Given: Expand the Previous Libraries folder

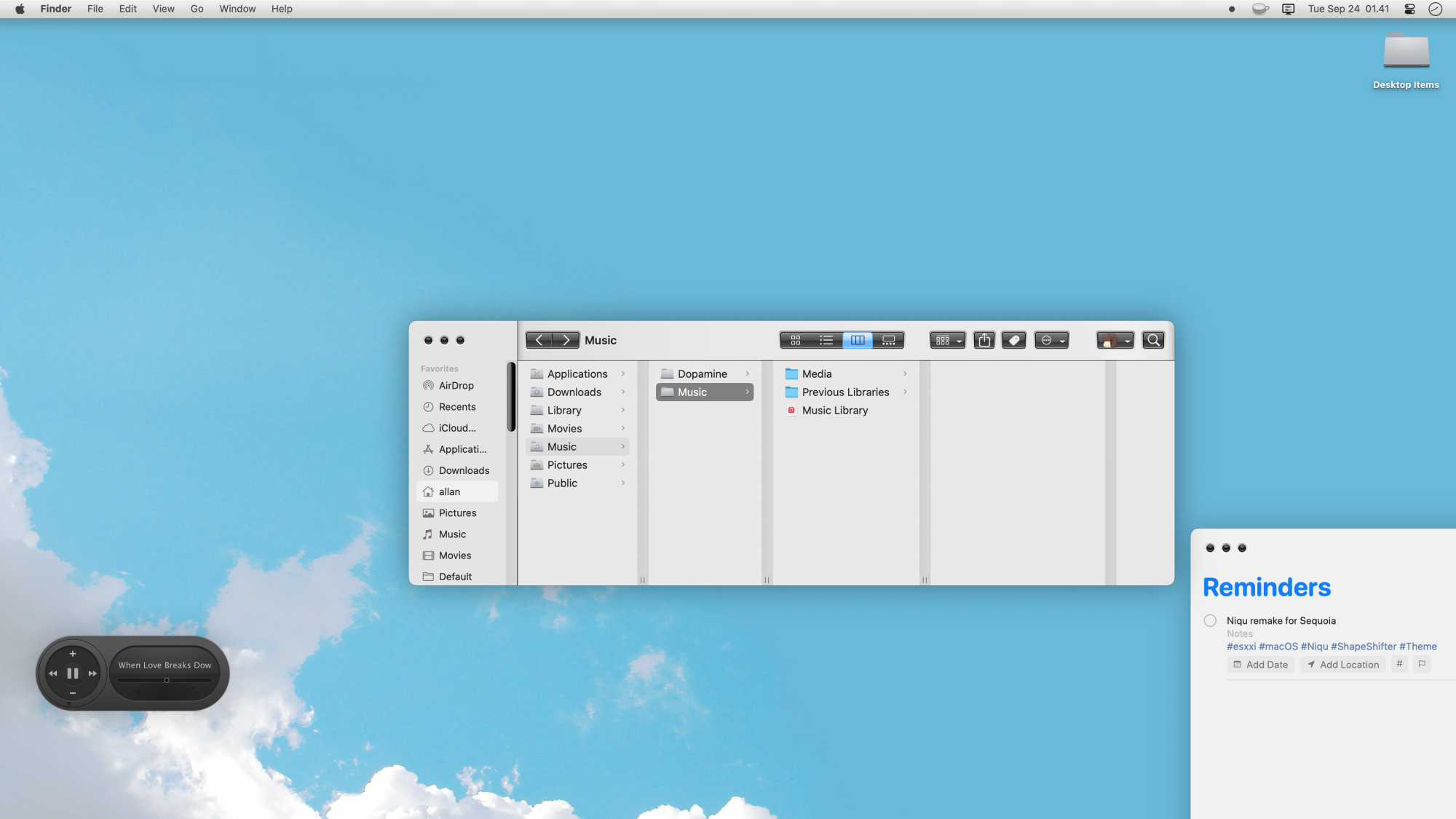Looking at the screenshot, I should [x=845, y=392].
